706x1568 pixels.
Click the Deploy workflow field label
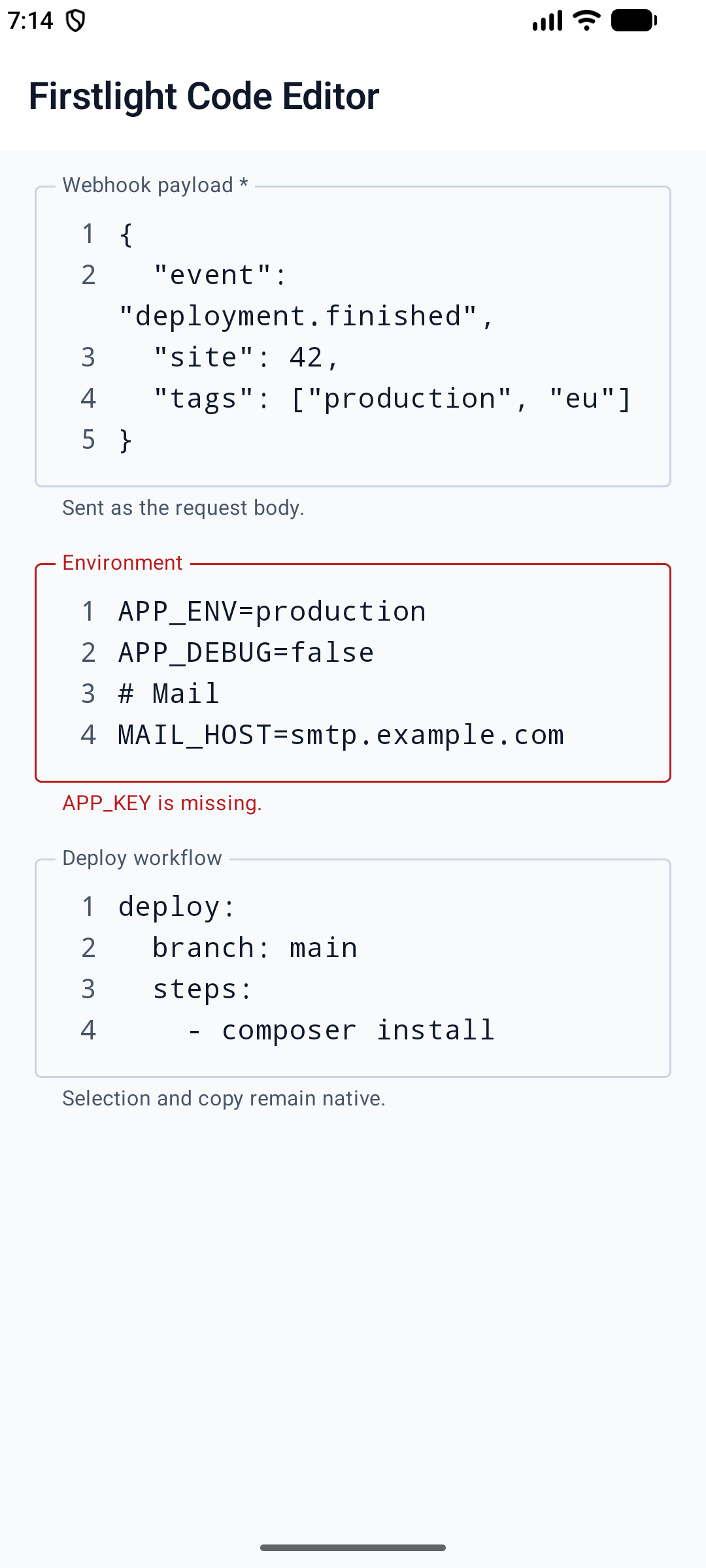coord(142,858)
